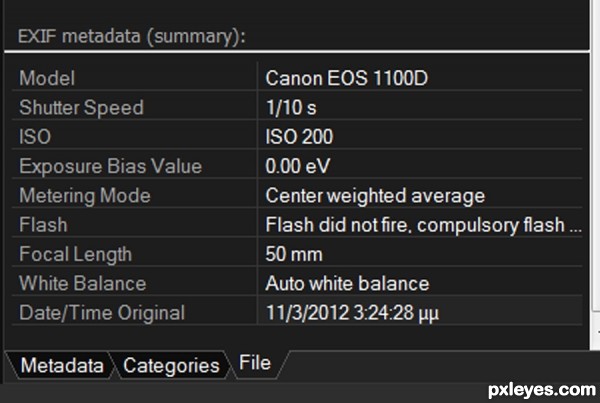The height and width of the screenshot is (403, 600).
Task: Click the Shutter Speed label
Action: click(81, 107)
